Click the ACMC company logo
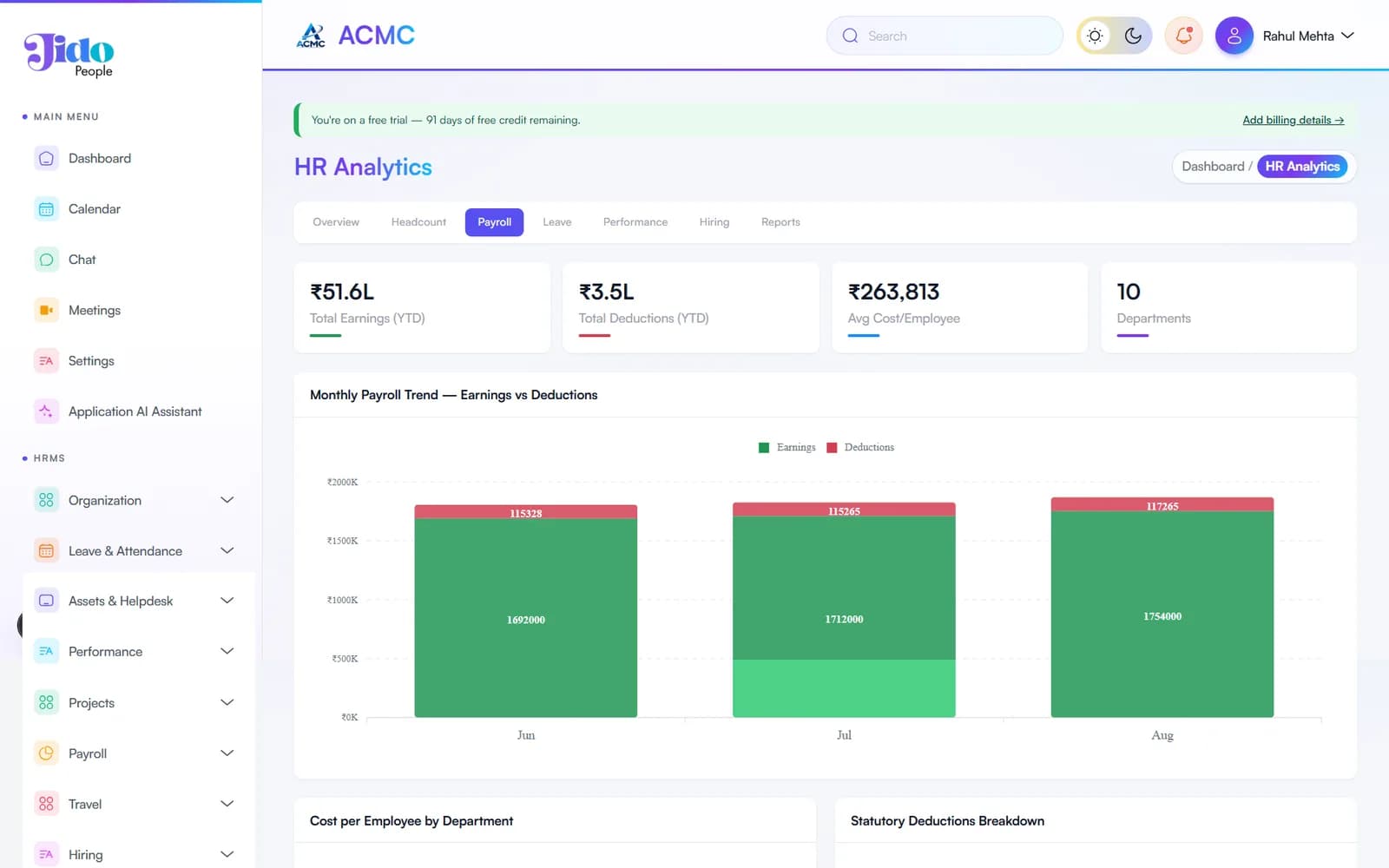 pyautogui.click(x=311, y=36)
